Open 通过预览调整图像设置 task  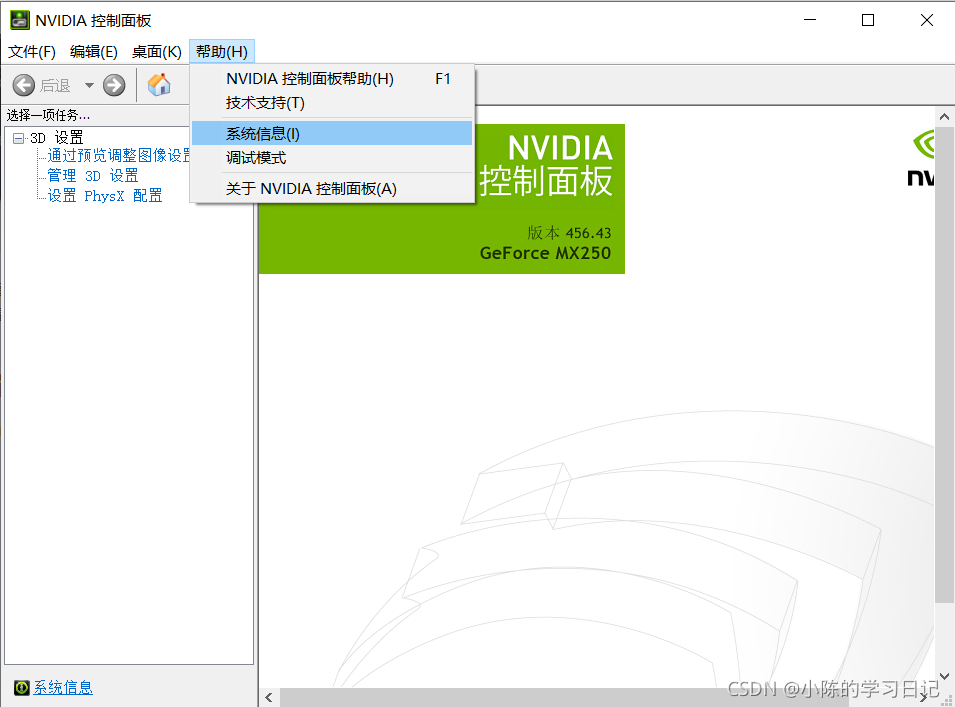pyautogui.click(x=119, y=156)
